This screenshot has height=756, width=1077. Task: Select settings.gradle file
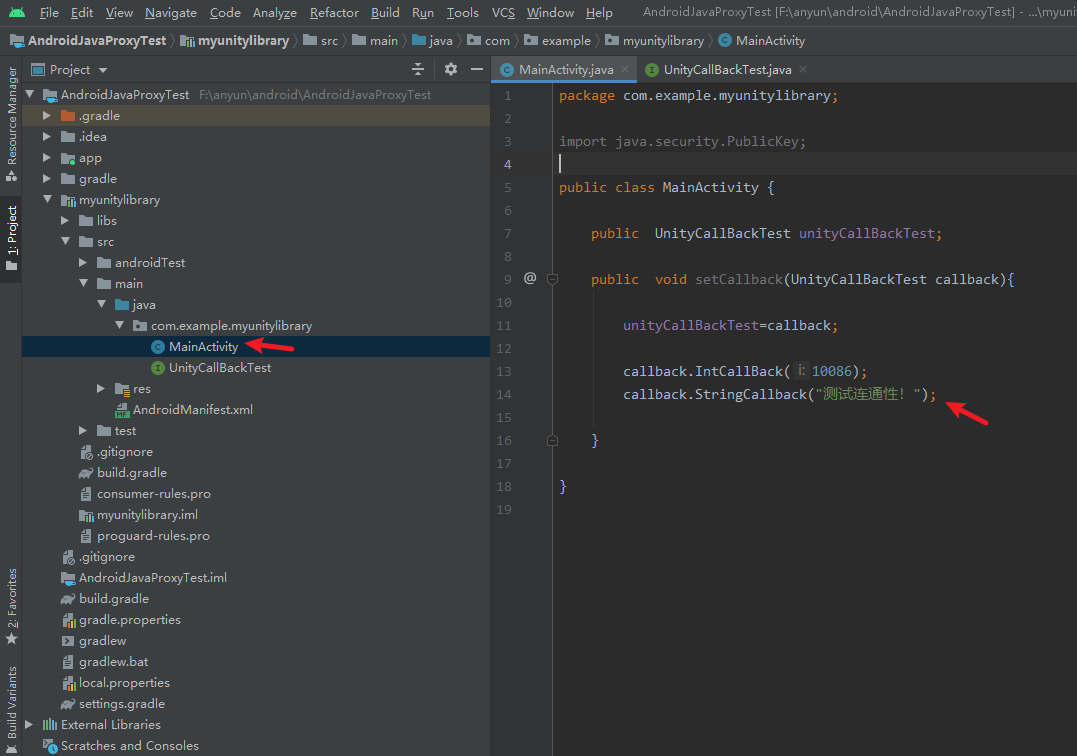click(122, 704)
